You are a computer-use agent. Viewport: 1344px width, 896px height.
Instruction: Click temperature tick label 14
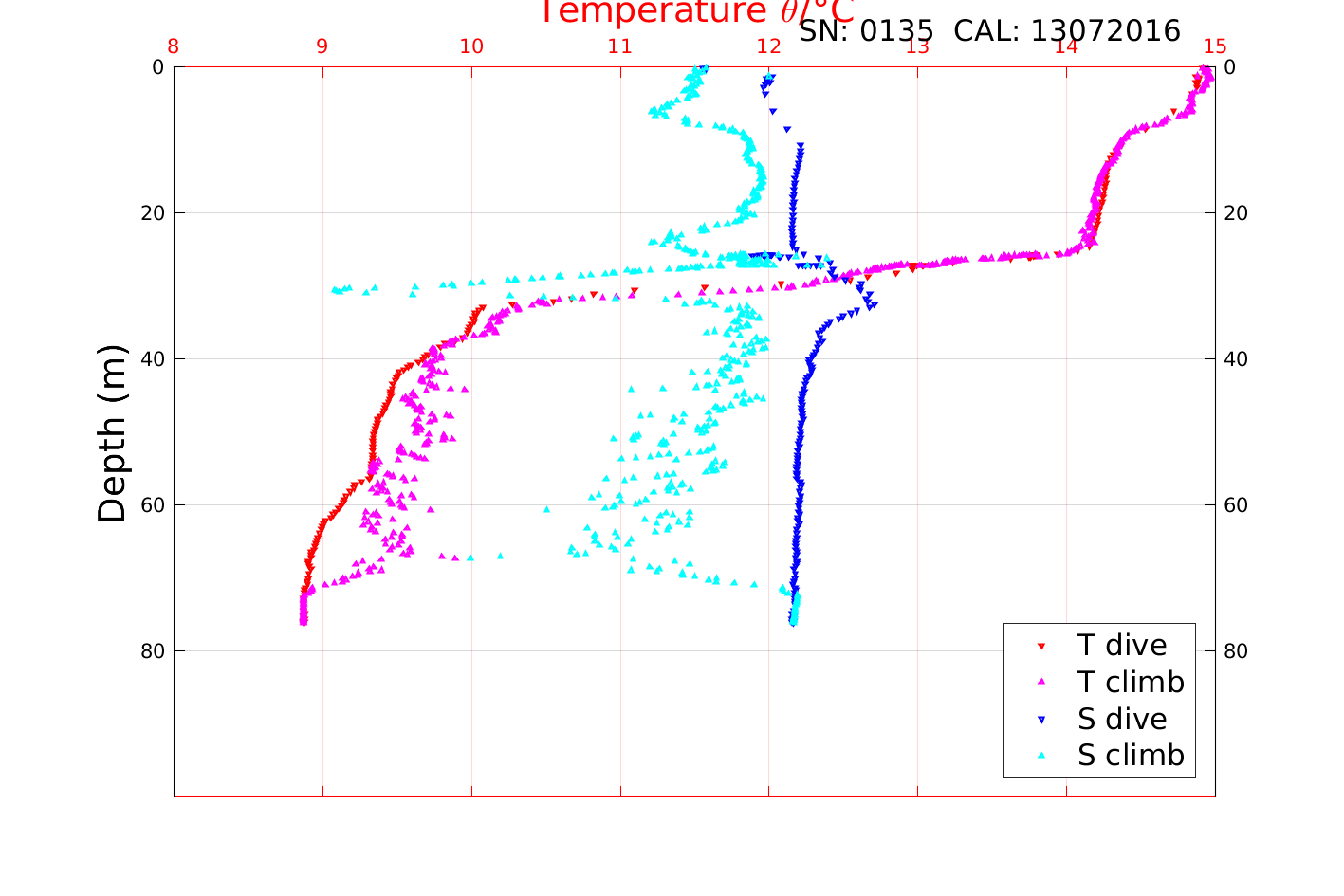(x=1066, y=46)
